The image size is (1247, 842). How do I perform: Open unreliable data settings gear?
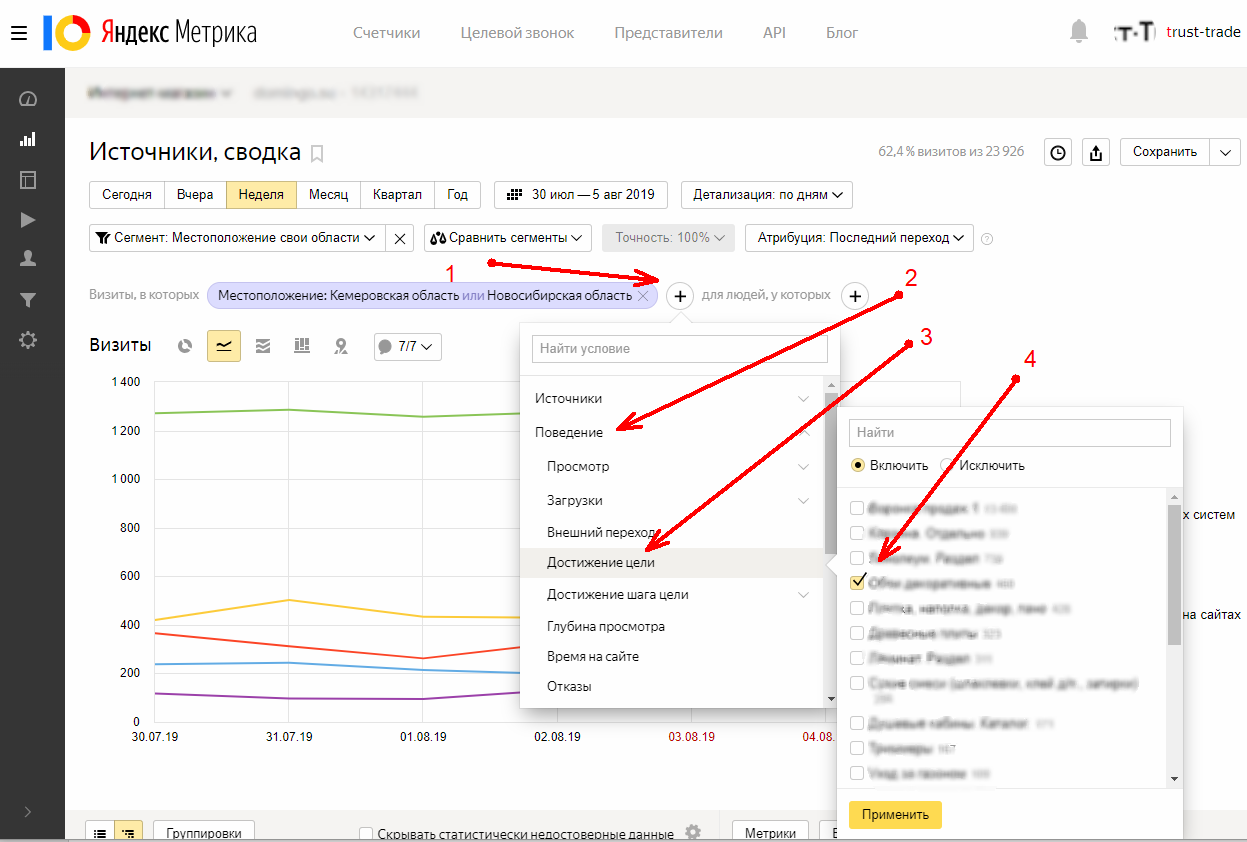(692, 832)
